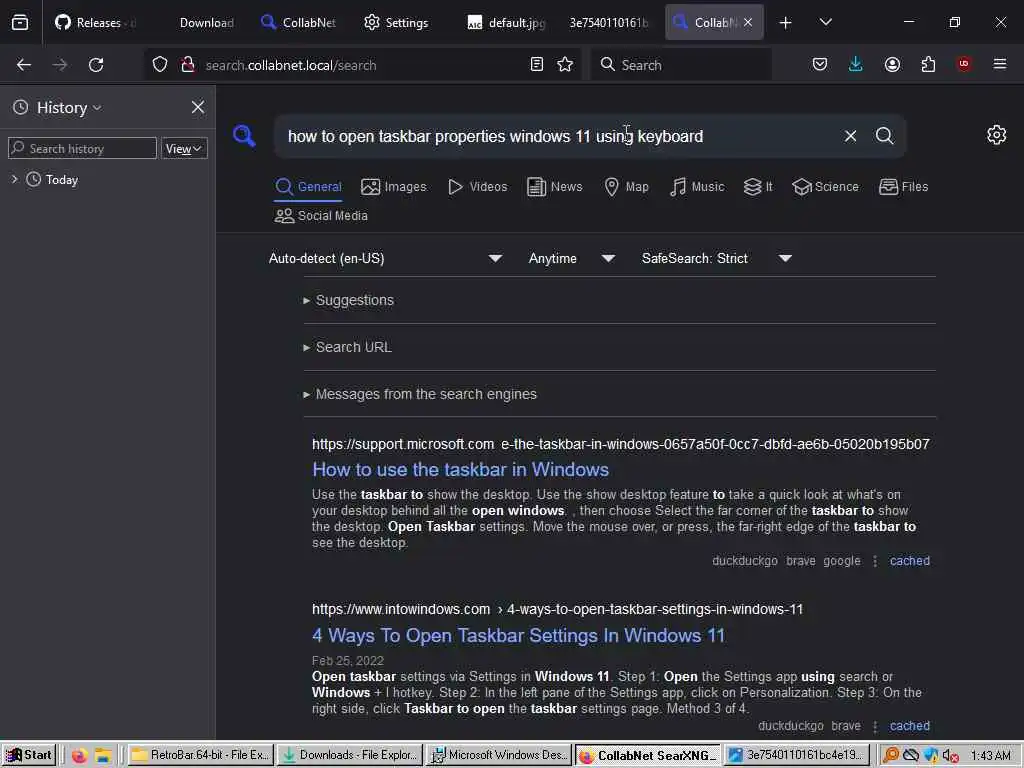The width and height of the screenshot is (1024, 768).
Task: Select Science search category
Action: [x=825, y=187]
